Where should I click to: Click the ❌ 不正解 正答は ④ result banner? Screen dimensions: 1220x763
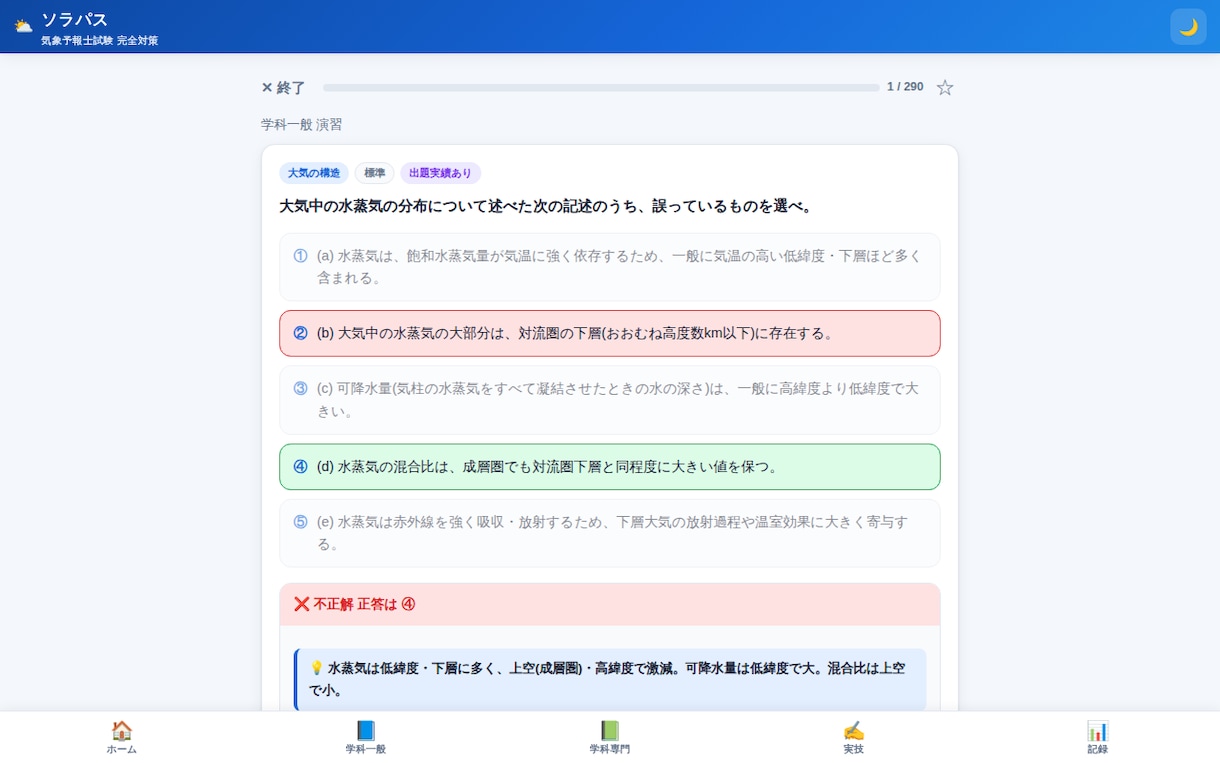click(x=610, y=604)
